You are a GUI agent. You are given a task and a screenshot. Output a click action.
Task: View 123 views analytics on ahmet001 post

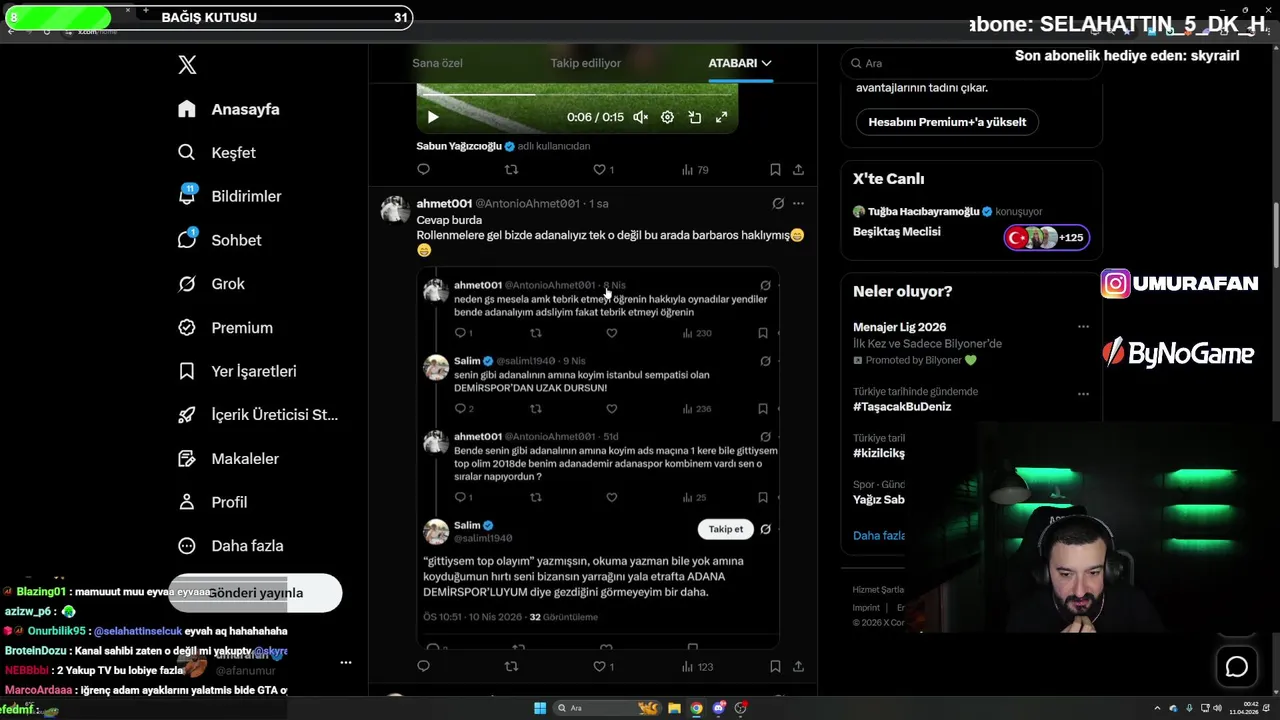pos(697,666)
